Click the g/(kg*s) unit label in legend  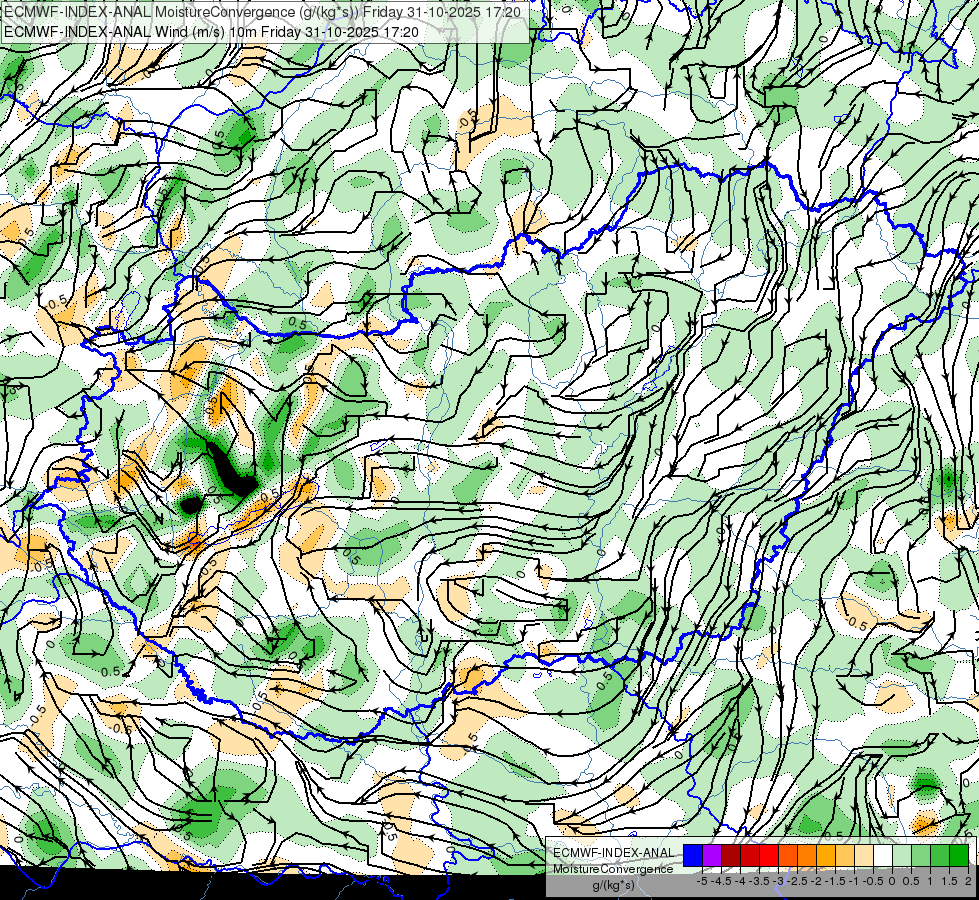(x=614, y=885)
